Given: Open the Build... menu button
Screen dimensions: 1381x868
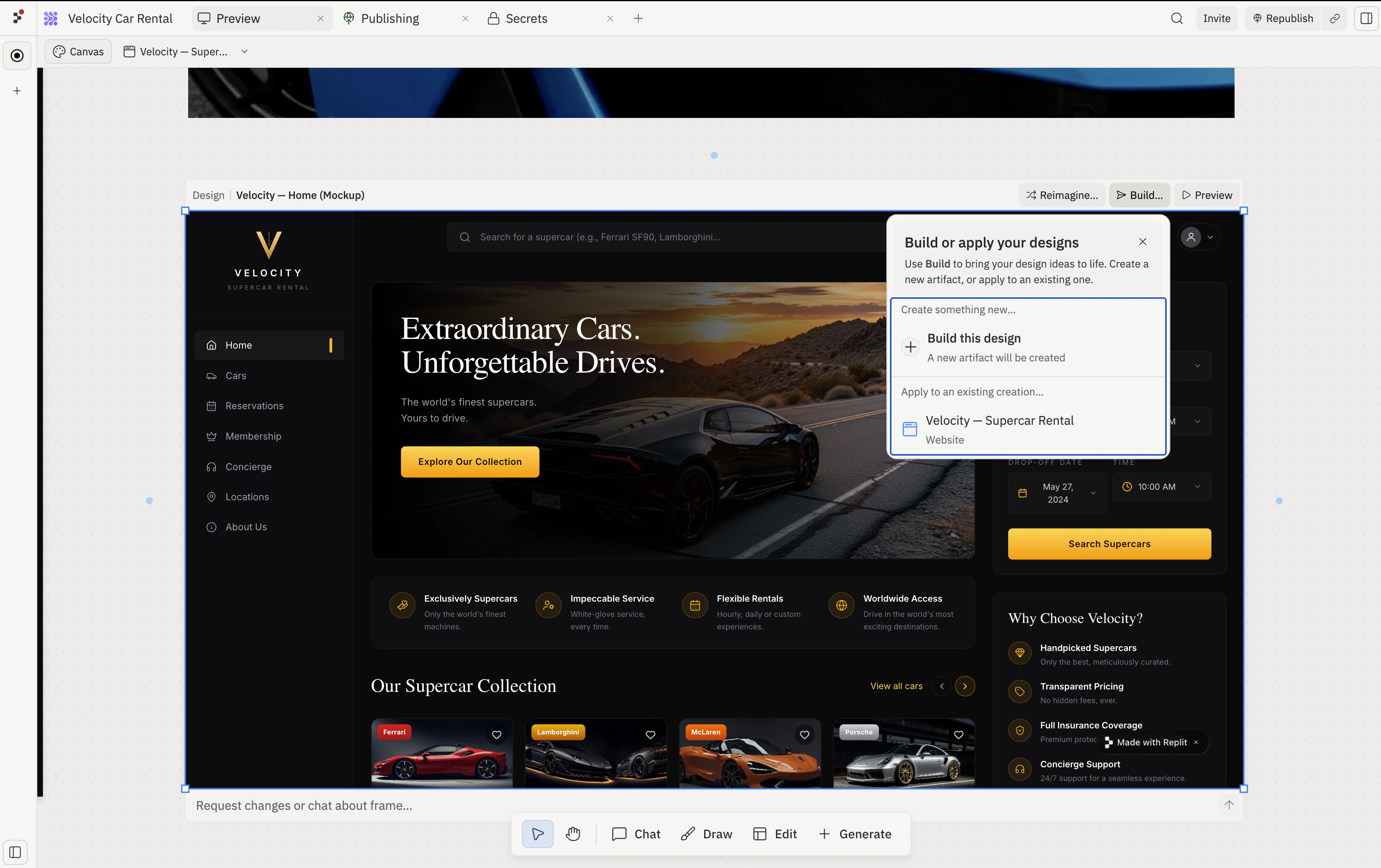Looking at the screenshot, I should tap(1139, 195).
